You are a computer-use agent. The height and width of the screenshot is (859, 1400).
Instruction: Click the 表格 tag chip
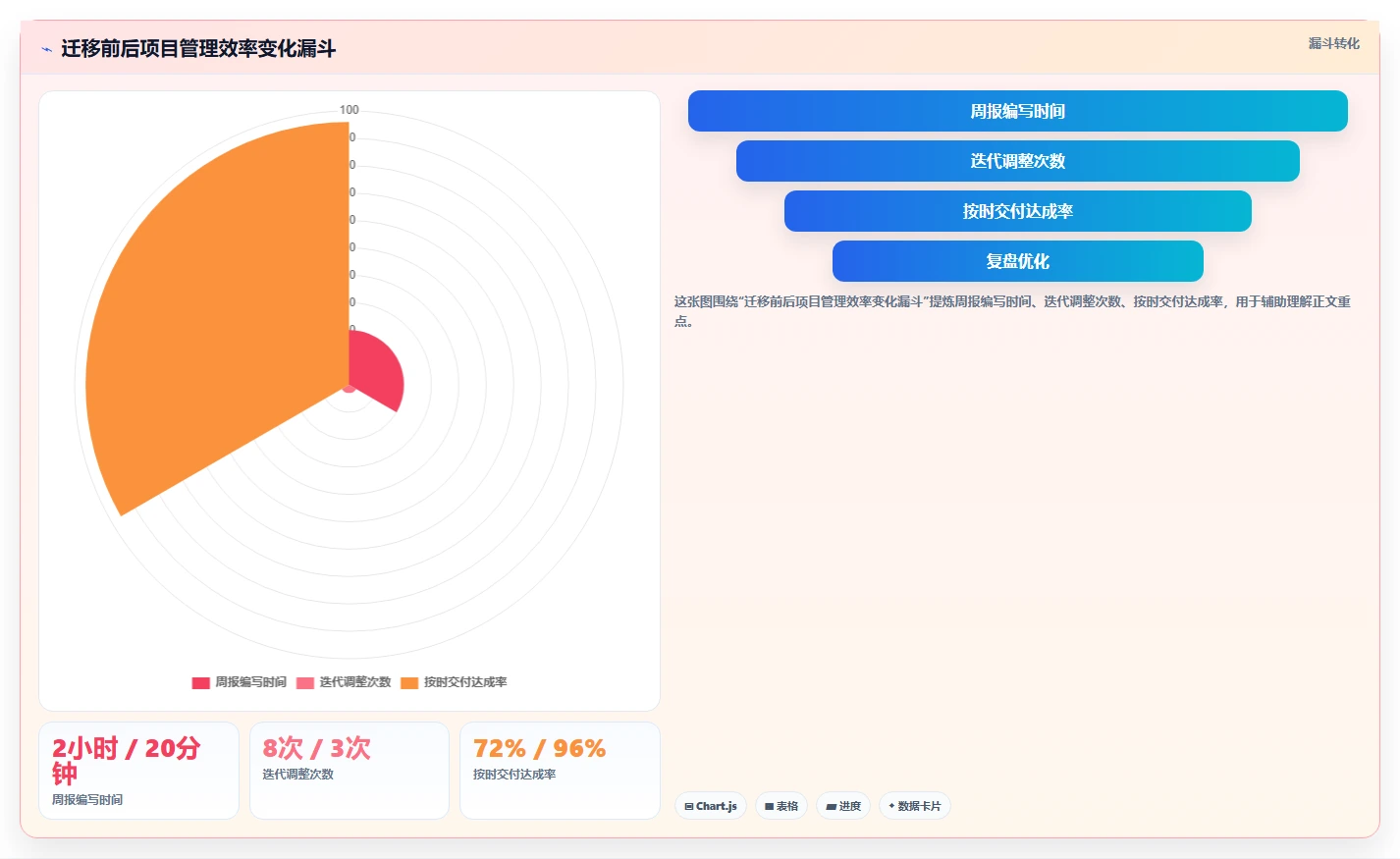781,806
